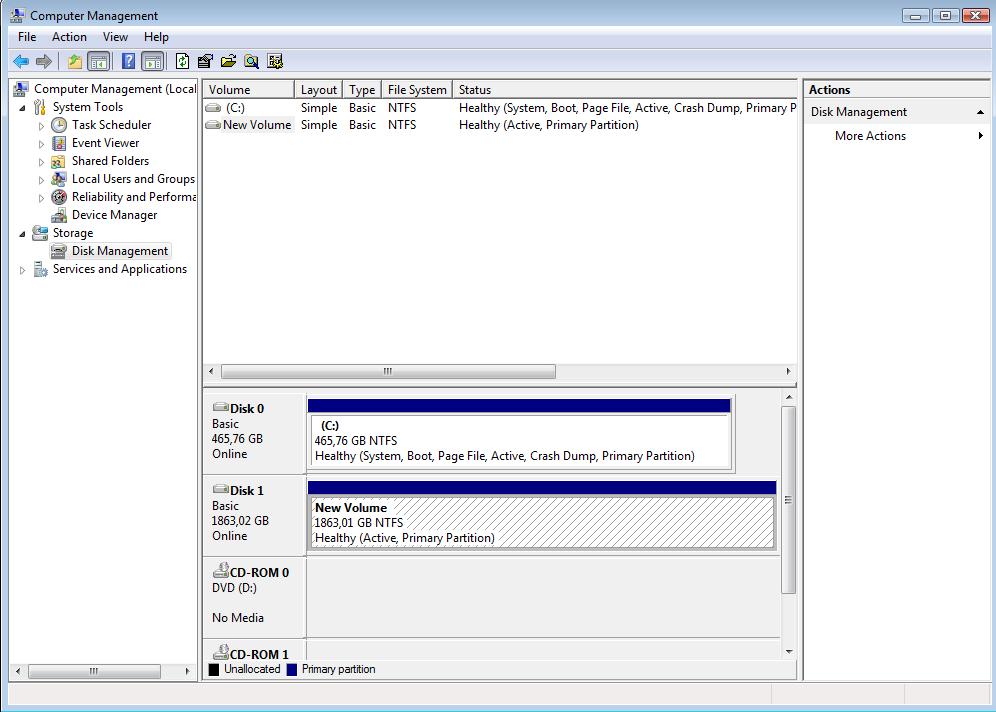Open the View menu
Viewport: 996px width, 712px height.
click(x=115, y=37)
